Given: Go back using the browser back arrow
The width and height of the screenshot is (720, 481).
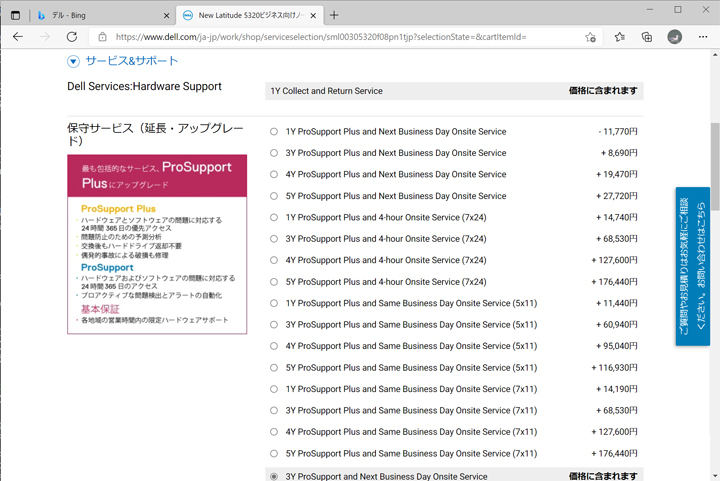Looking at the screenshot, I should coord(18,37).
